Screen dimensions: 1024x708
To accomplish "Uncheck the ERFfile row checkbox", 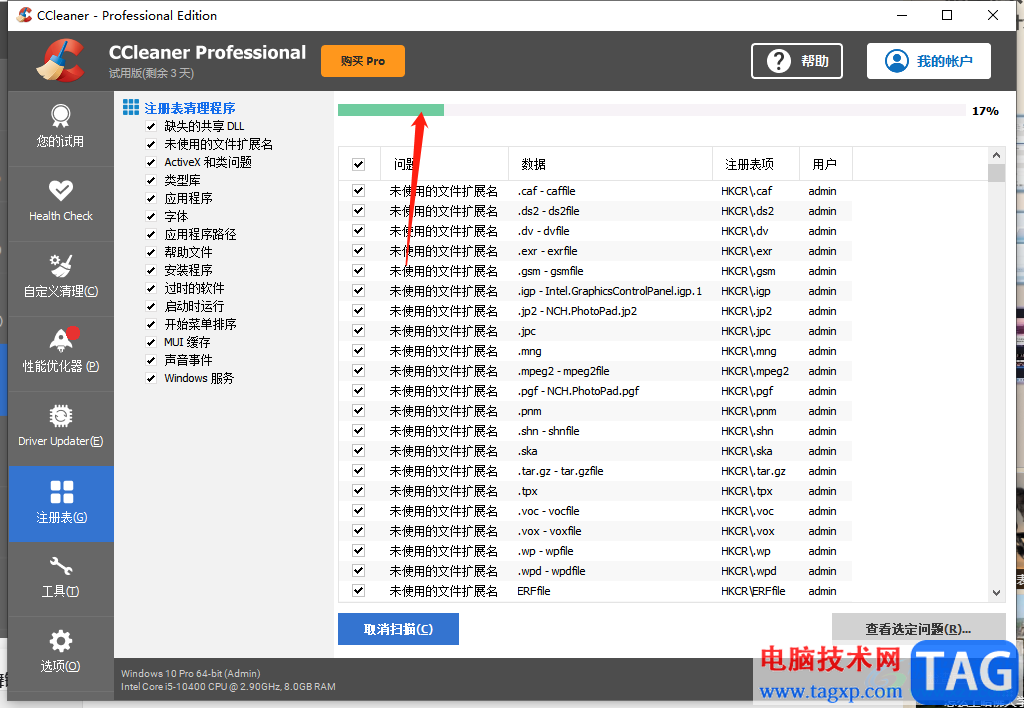I will click(x=359, y=590).
